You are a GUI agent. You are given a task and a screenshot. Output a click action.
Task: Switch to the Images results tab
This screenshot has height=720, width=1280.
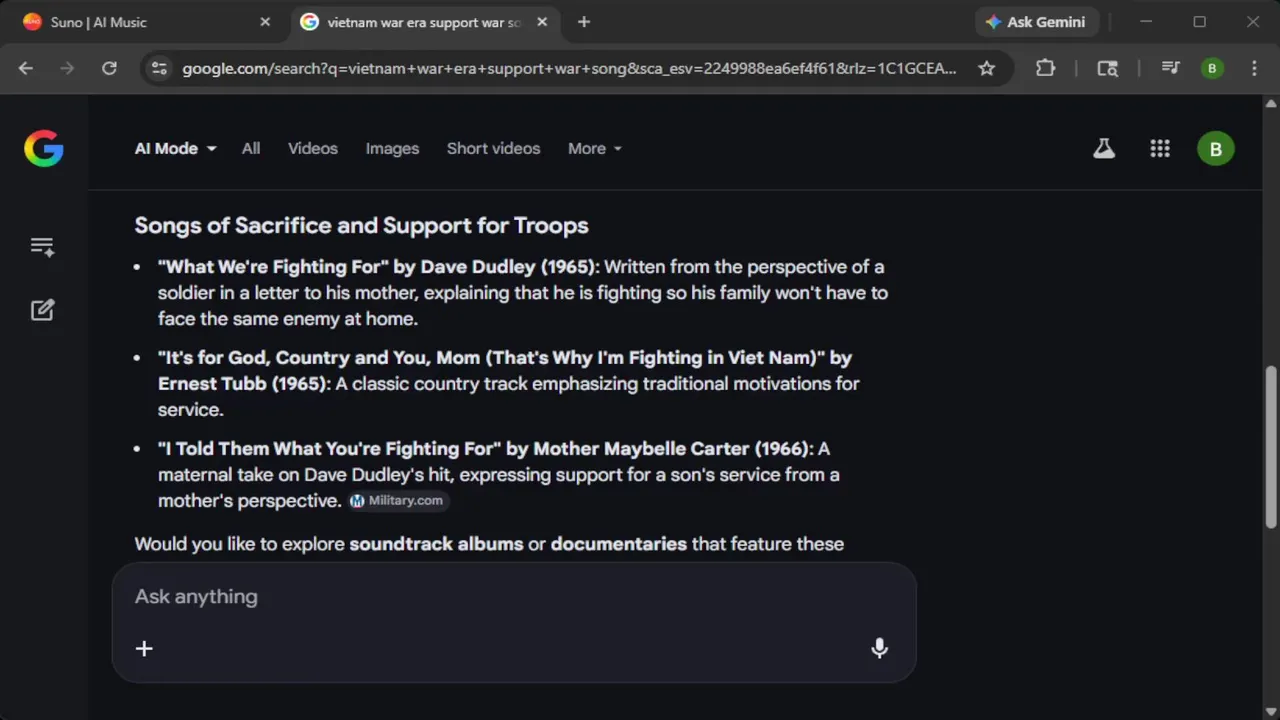click(392, 149)
